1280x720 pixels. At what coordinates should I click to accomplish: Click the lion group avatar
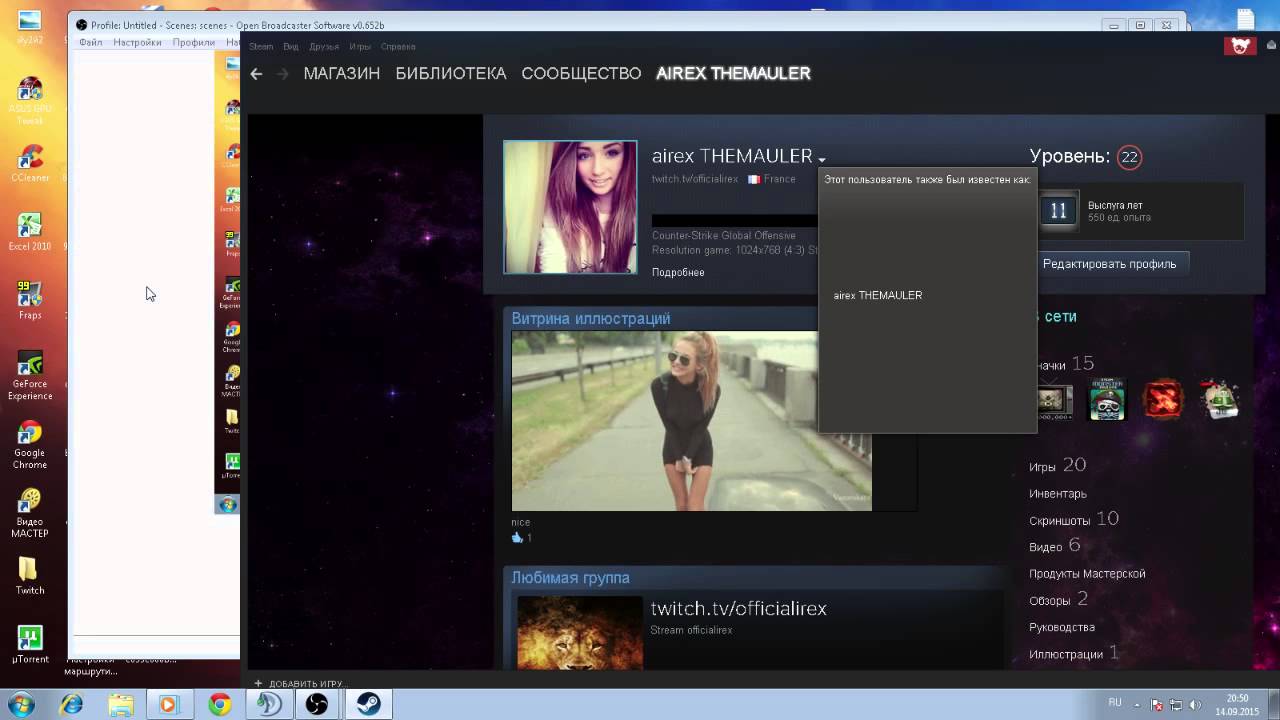point(580,633)
